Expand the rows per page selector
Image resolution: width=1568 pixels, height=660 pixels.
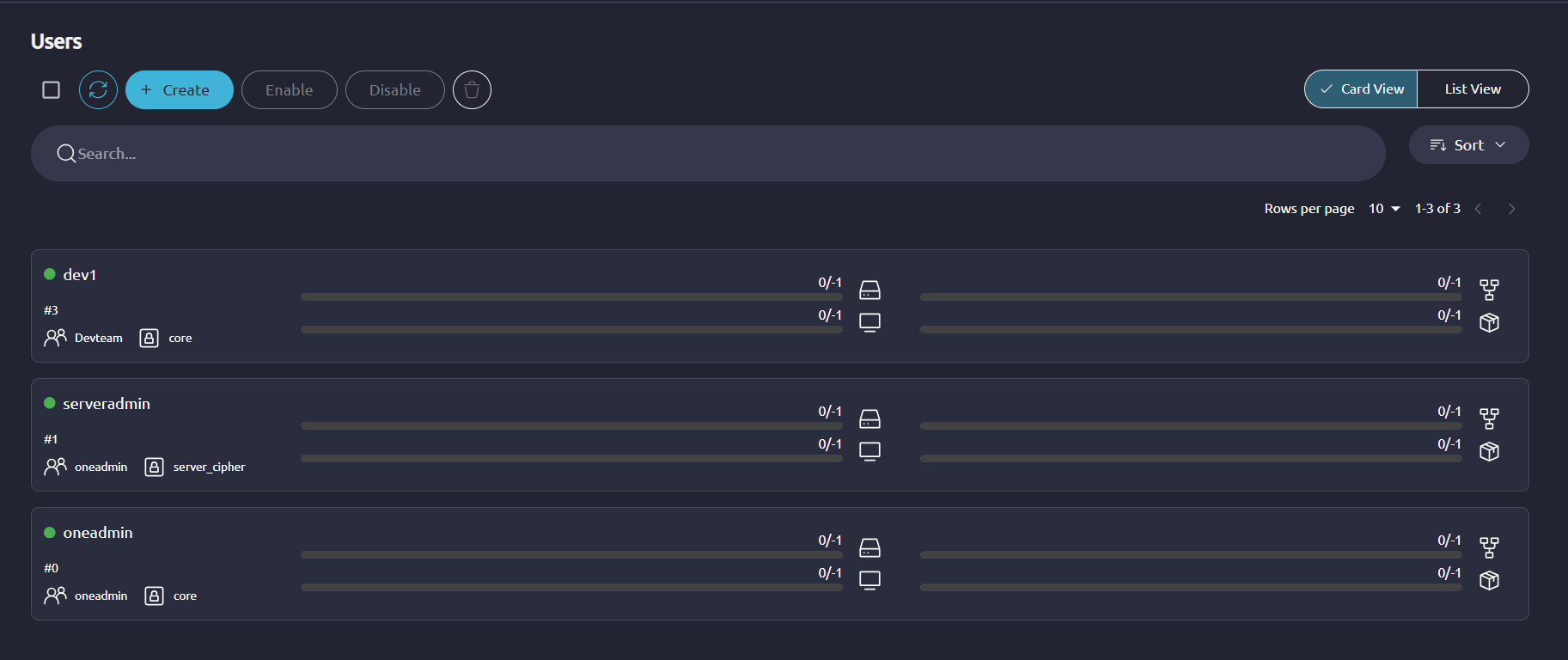point(1384,209)
